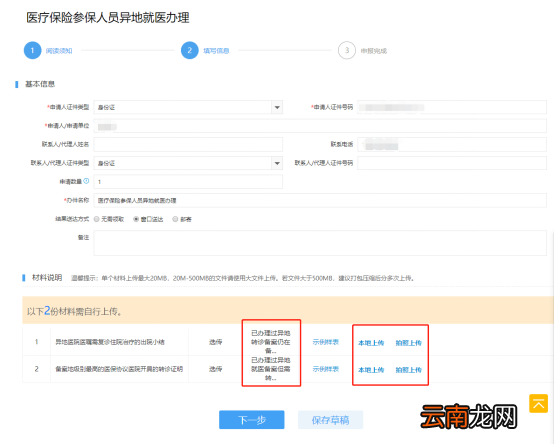This screenshot has width=554, height=445.
Task: Click the 转诊证明 material name in row 2
Action: pyautogui.click(x=119, y=369)
